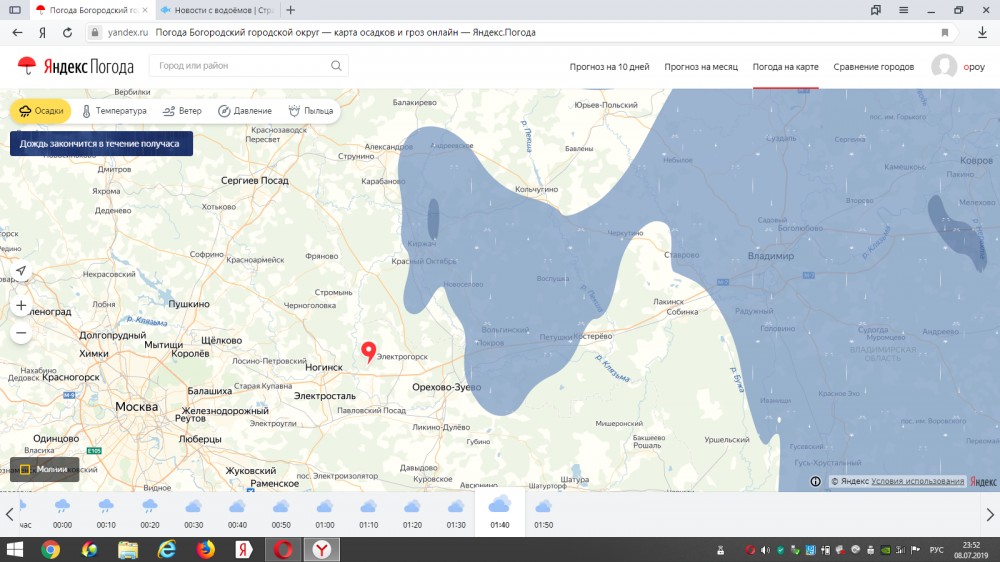
Task: Select the 01:00 timeline forecast
Action: click(x=325, y=513)
